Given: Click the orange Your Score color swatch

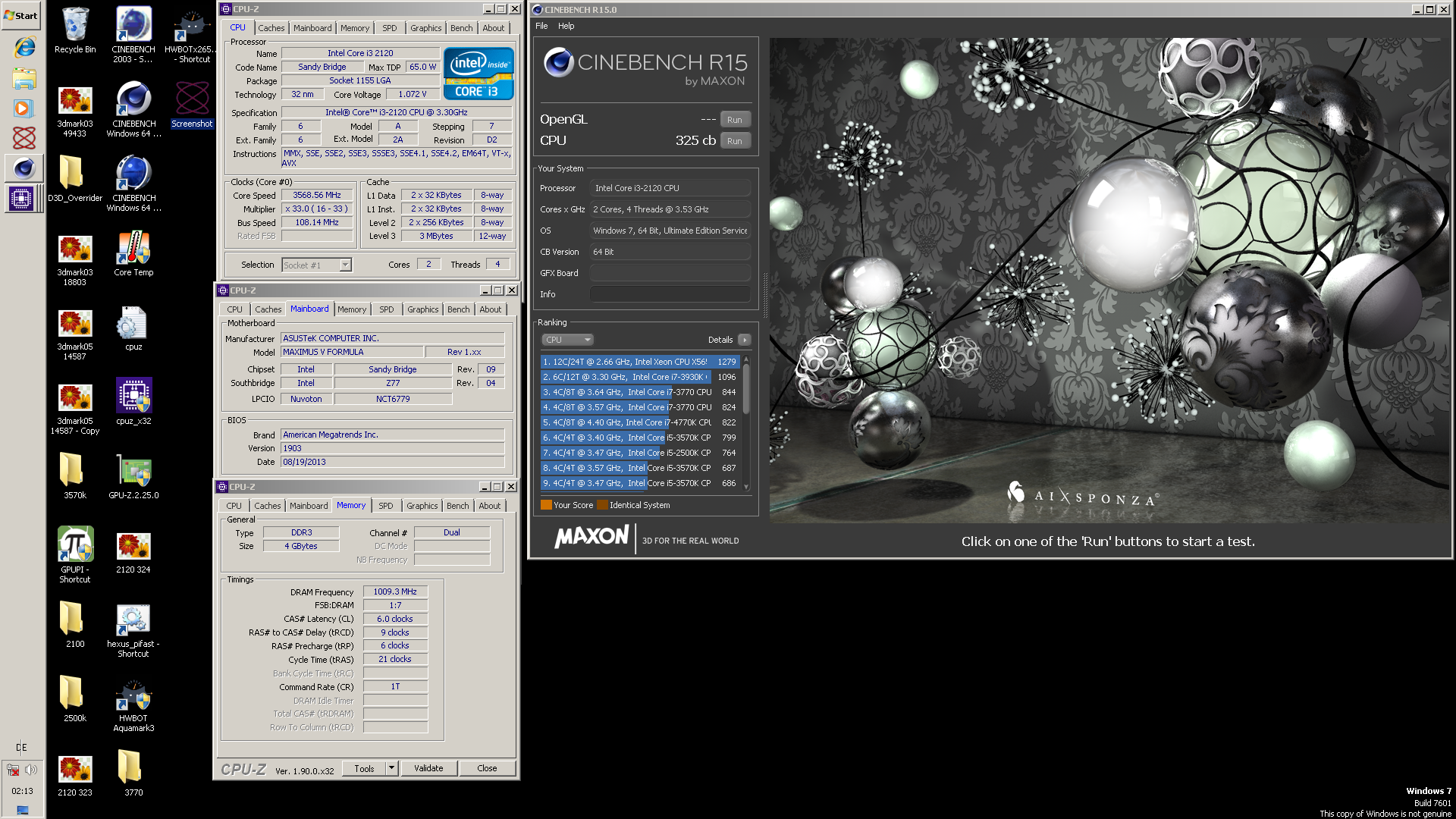Looking at the screenshot, I should tap(546, 505).
